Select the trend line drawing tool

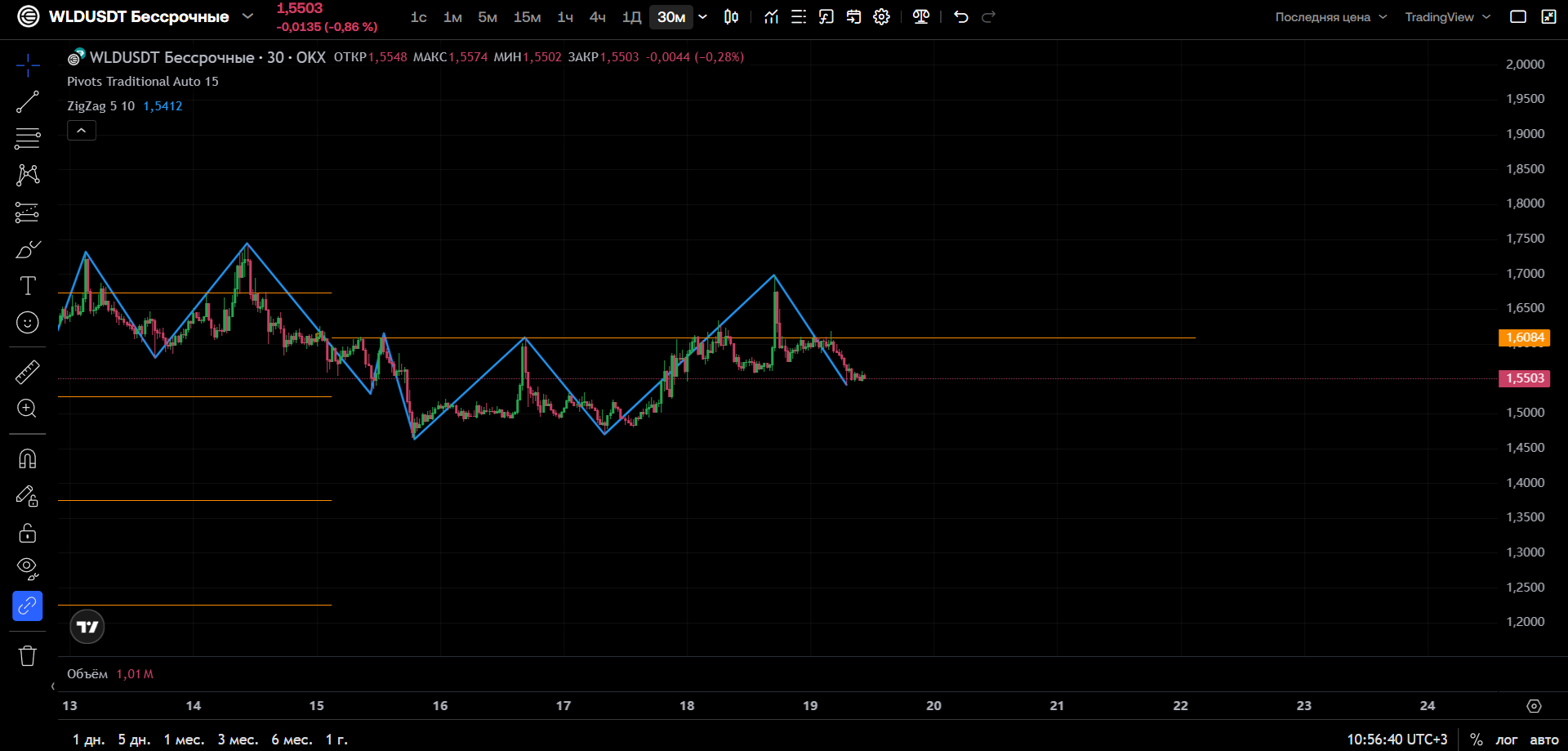pyautogui.click(x=27, y=102)
